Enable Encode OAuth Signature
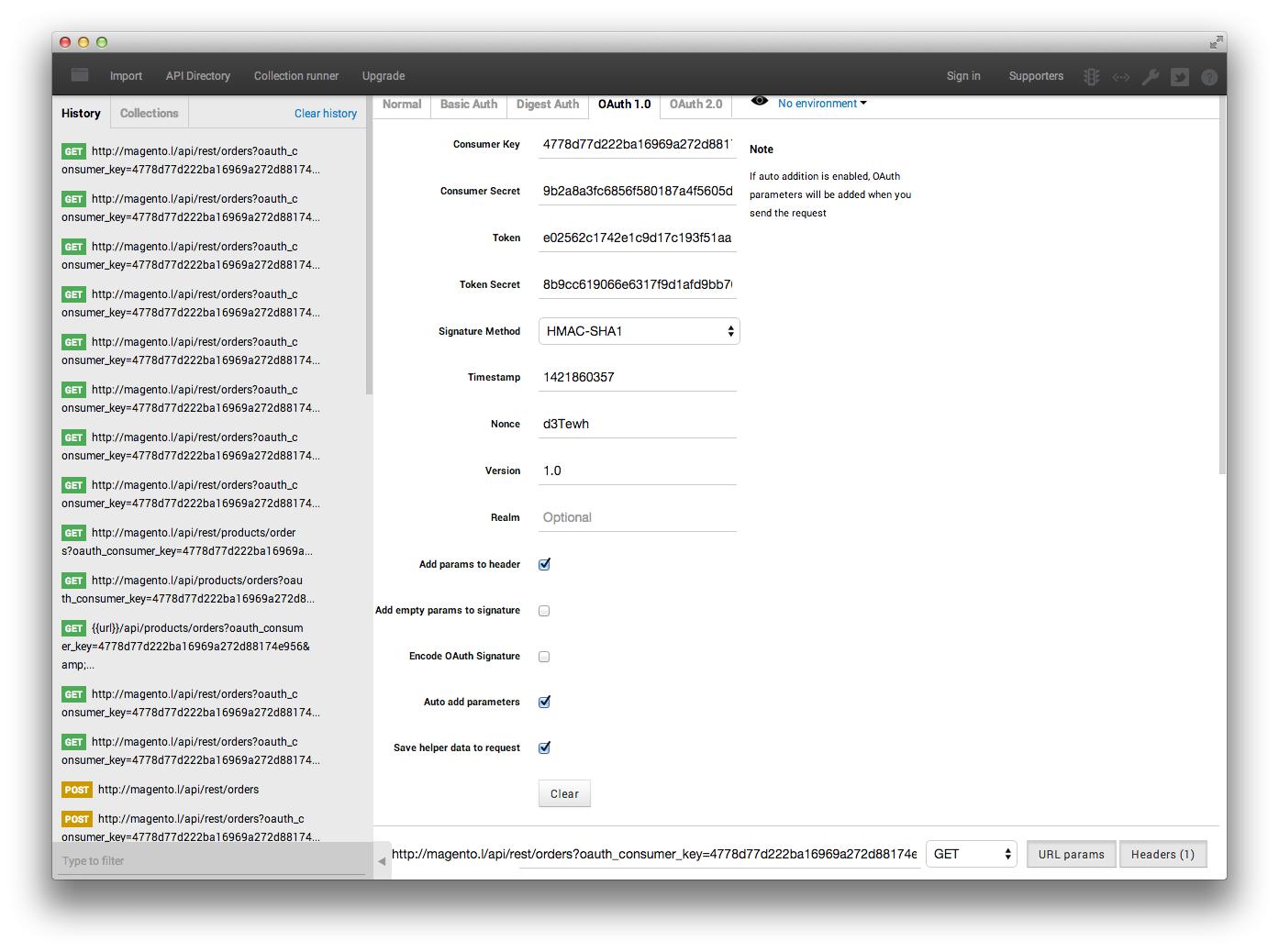 [x=544, y=656]
